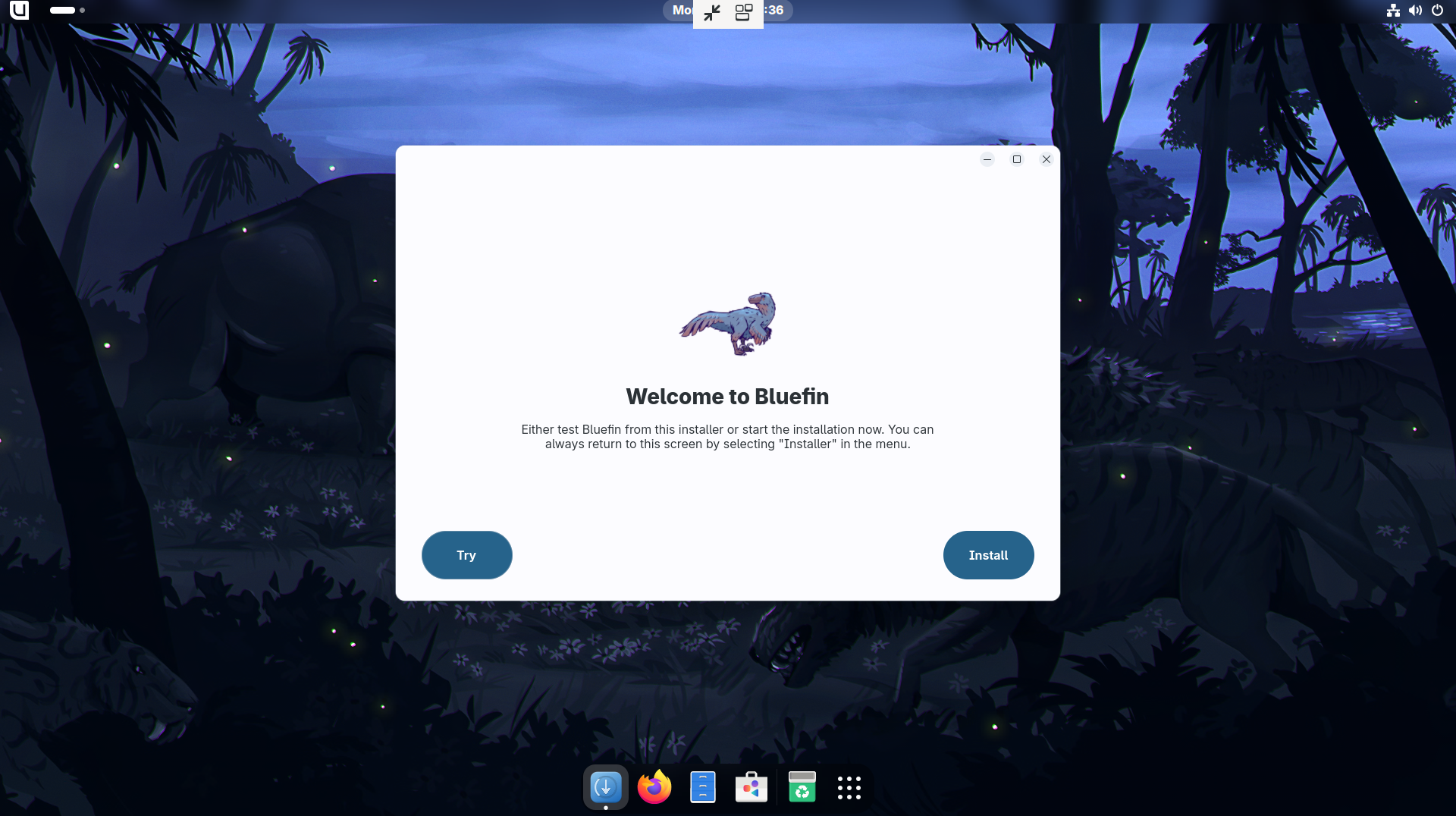This screenshot has width=1456, height=816.
Task: Click the Bluefin dinosaur mascot image
Action: [x=728, y=324]
